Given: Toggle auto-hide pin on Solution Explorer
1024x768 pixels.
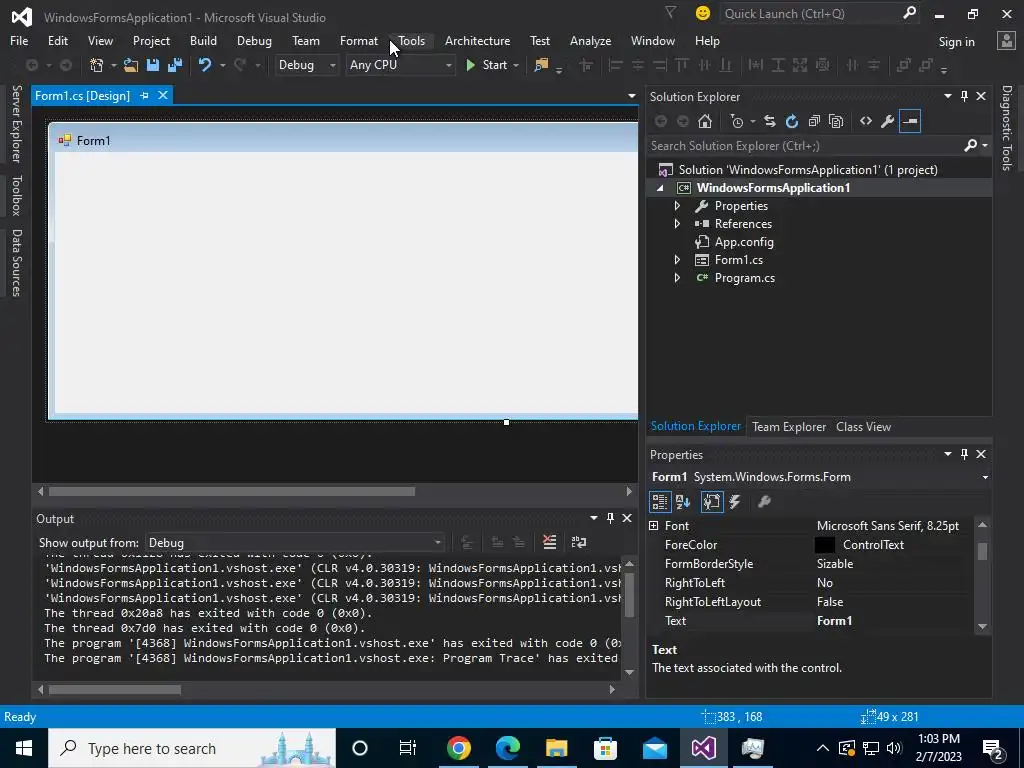Looking at the screenshot, I should (x=964, y=96).
